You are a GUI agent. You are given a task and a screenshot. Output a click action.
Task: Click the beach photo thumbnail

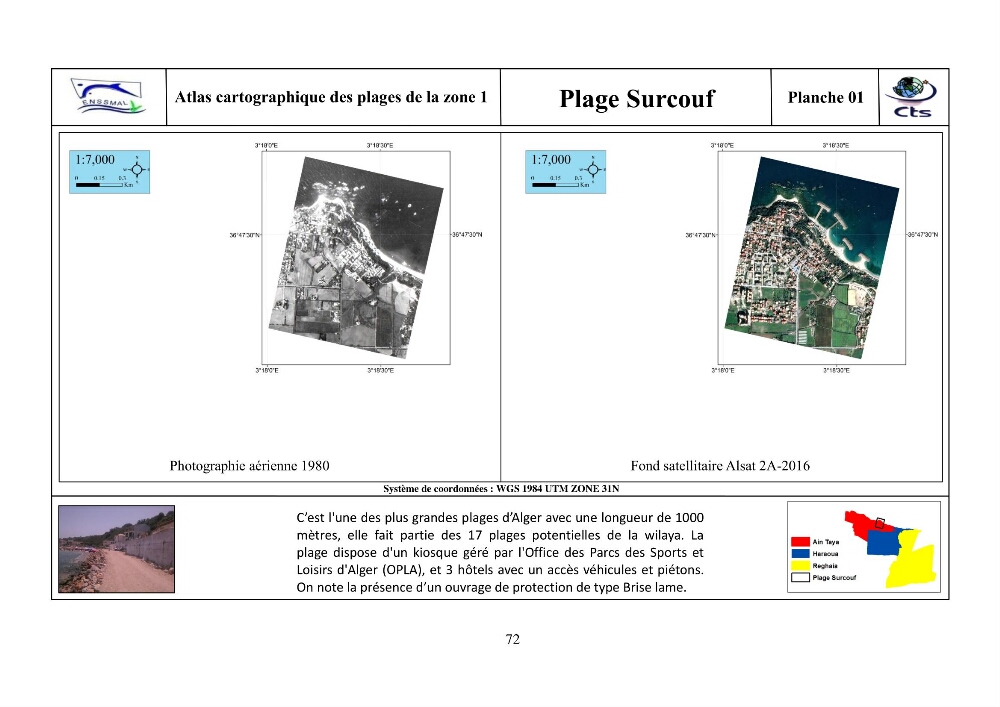[x=116, y=549]
